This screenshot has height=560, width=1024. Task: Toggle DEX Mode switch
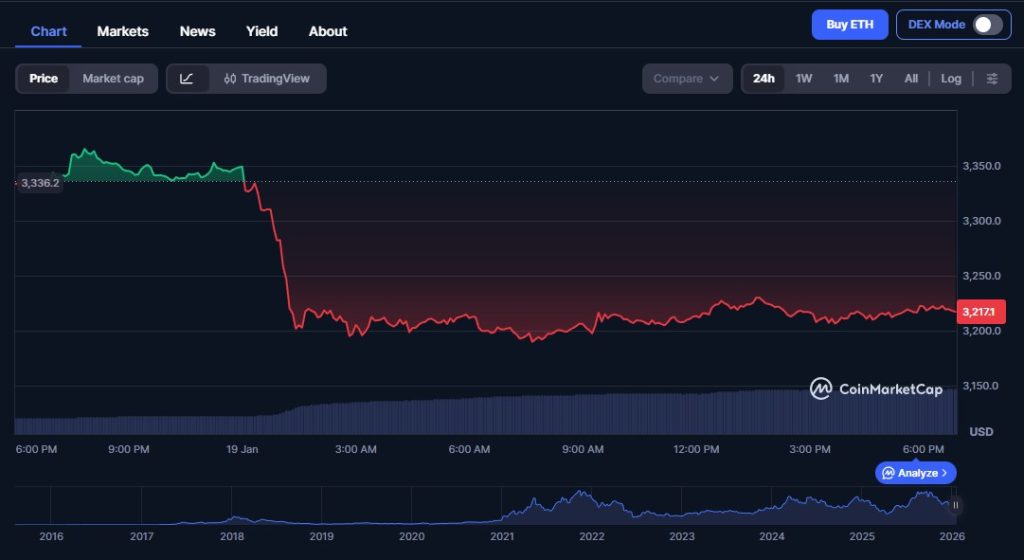(987, 25)
